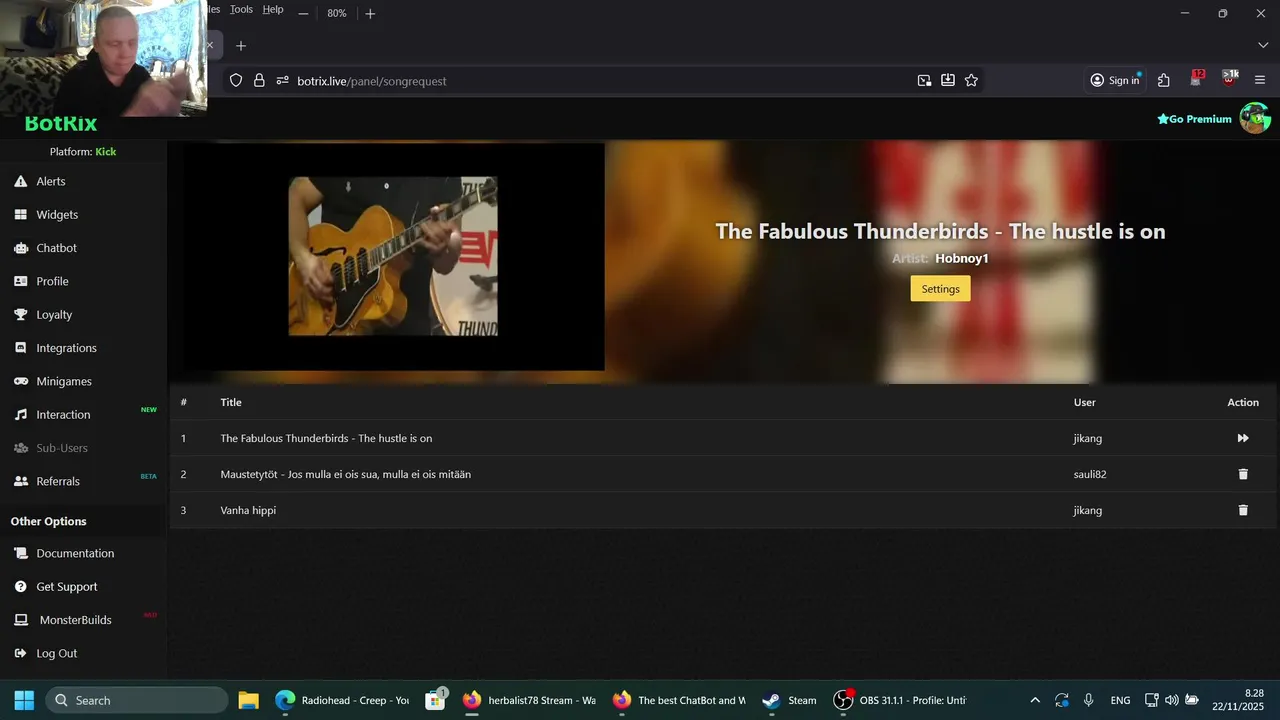Switch to Radiohead Creep Edge window

(x=343, y=700)
